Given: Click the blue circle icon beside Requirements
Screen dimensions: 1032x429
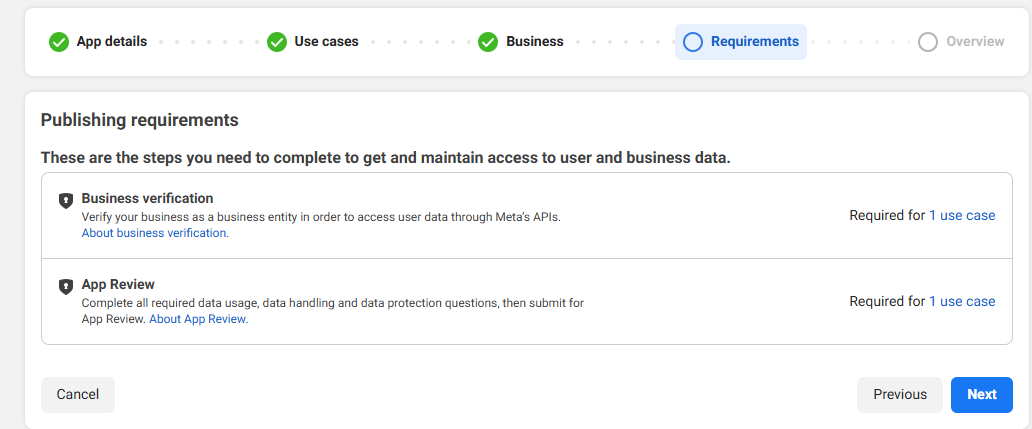Looking at the screenshot, I should (x=693, y=42).
